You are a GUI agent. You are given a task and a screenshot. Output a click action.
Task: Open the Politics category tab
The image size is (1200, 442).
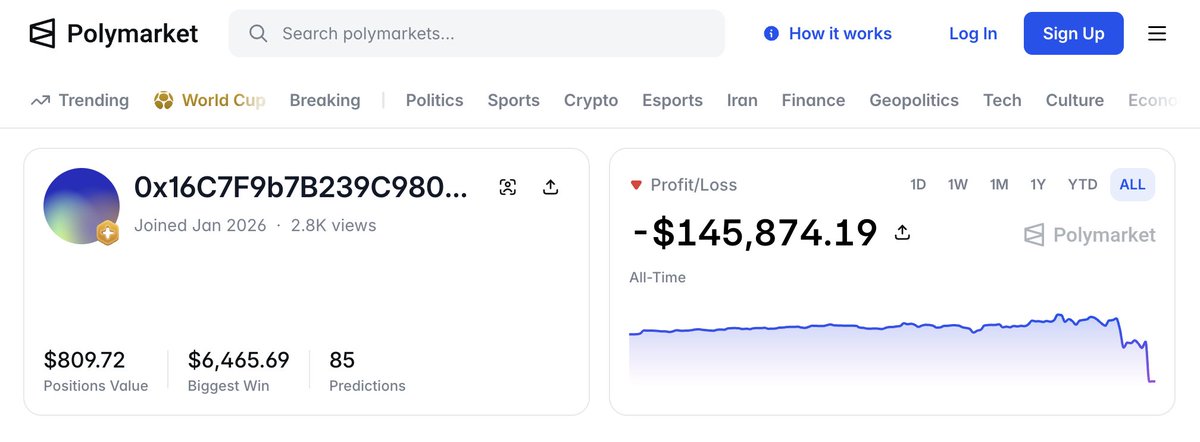click(434, 100)
